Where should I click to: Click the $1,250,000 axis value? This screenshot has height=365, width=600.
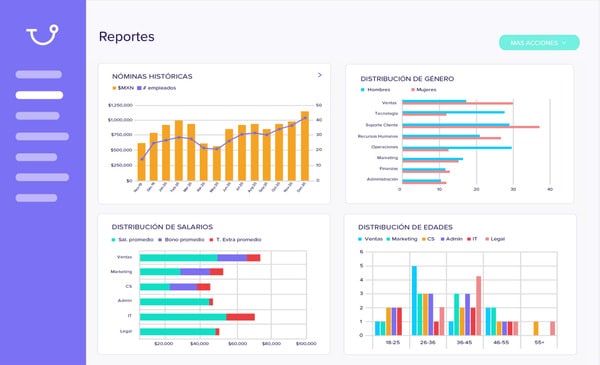point(121,105)
